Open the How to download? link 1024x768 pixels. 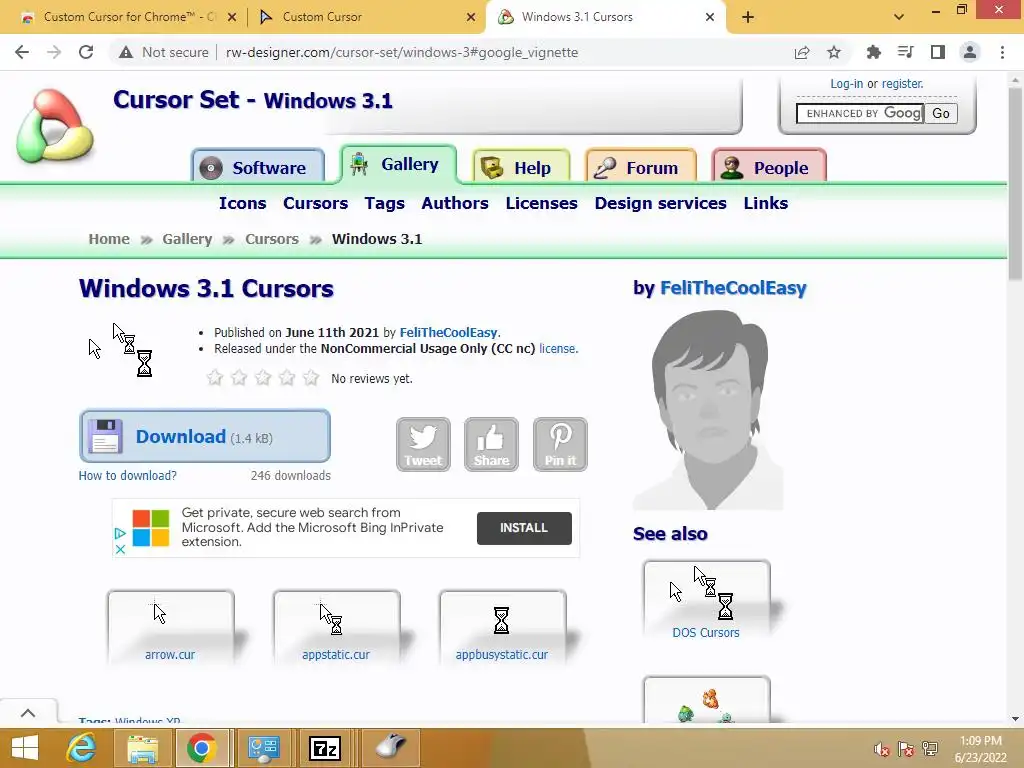[127, 475]
